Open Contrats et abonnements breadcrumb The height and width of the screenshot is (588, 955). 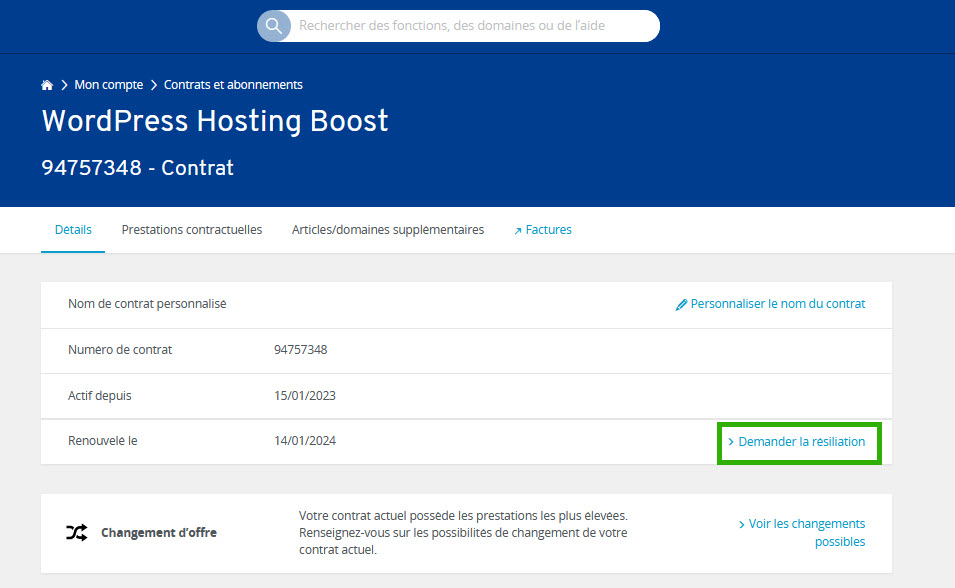pyautogui.click(x=233, y=85)
